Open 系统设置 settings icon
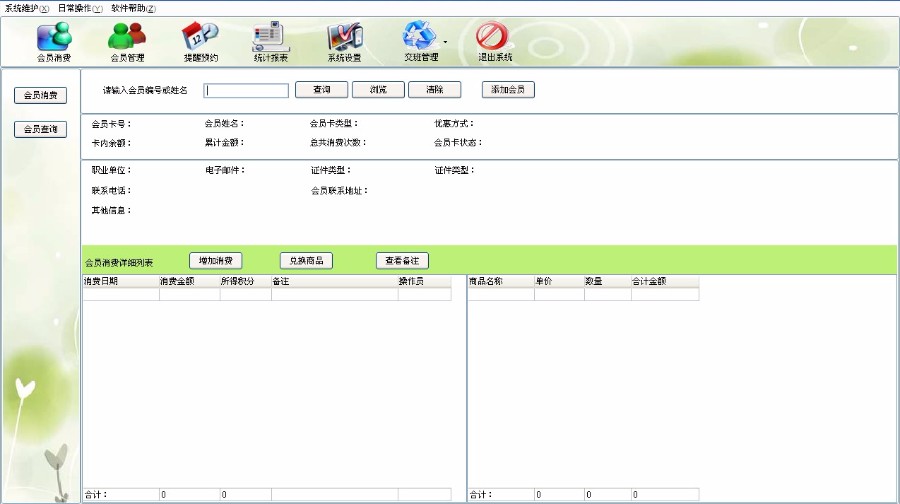This screenshot has width=900, height=504. click(344, 41)
